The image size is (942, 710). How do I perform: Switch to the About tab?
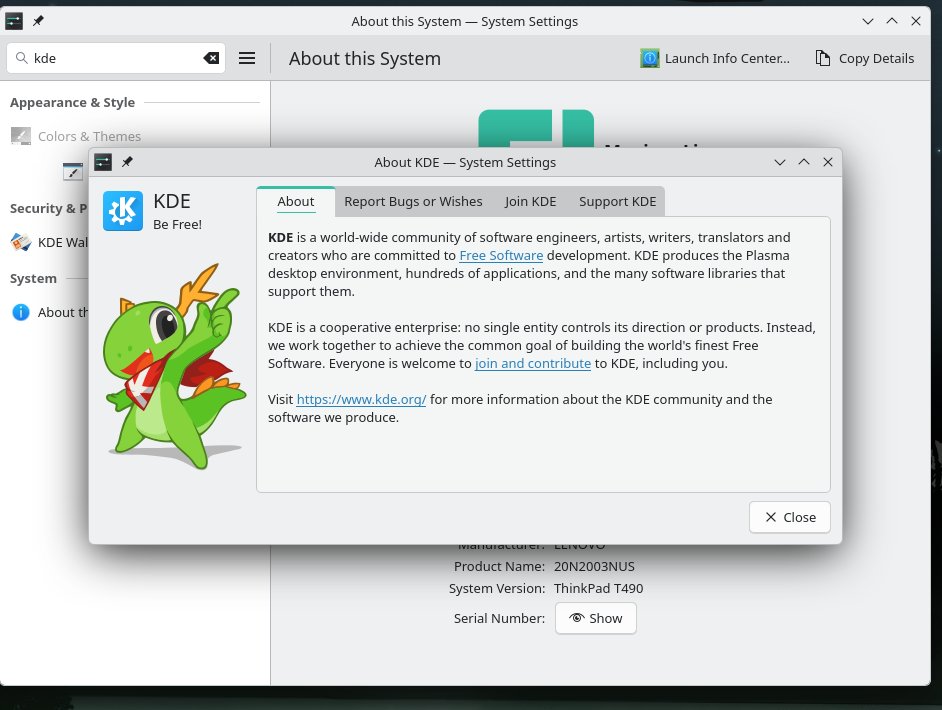tap(296, 202)
